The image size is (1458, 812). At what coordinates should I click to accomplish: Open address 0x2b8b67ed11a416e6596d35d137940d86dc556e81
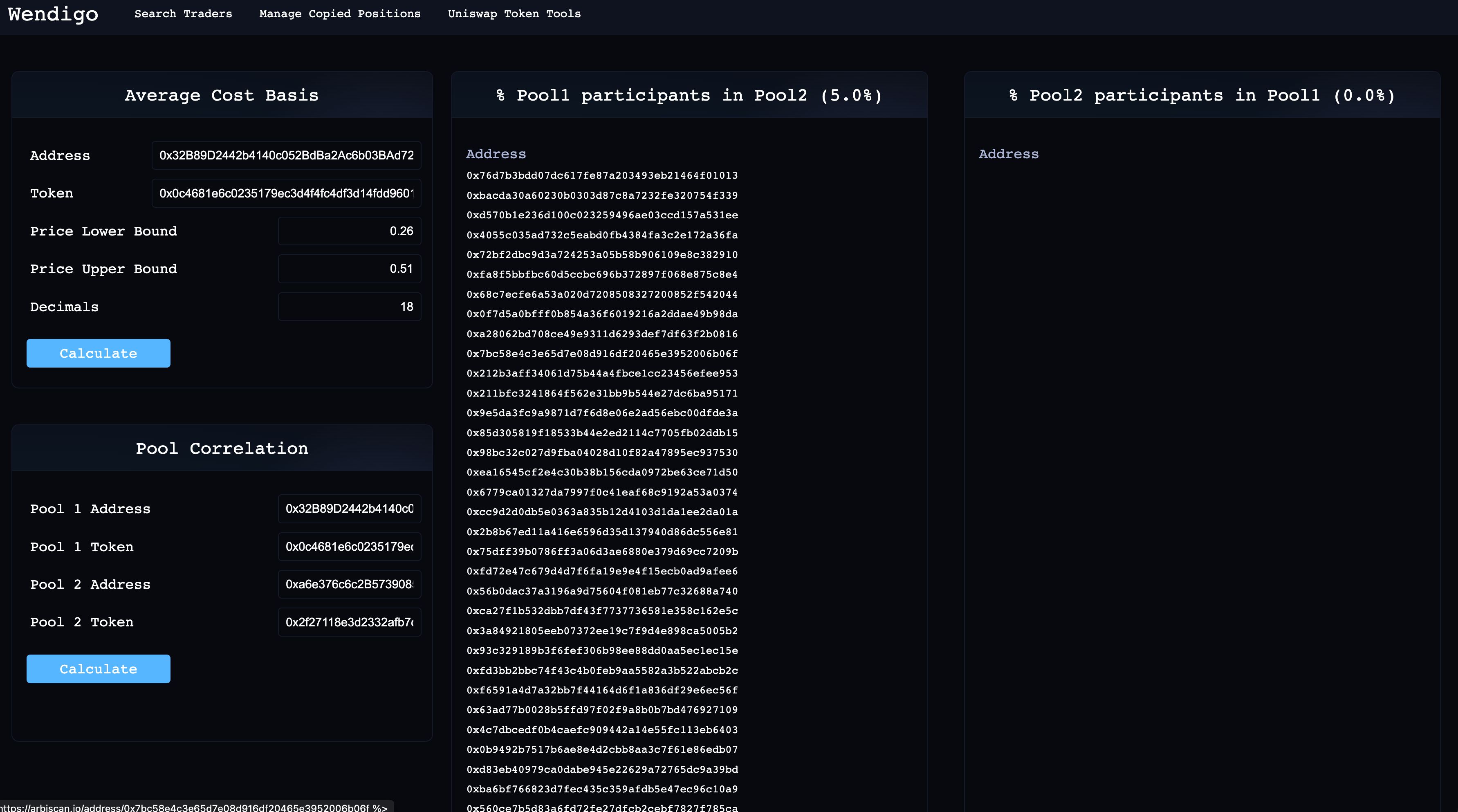(602, 532)
